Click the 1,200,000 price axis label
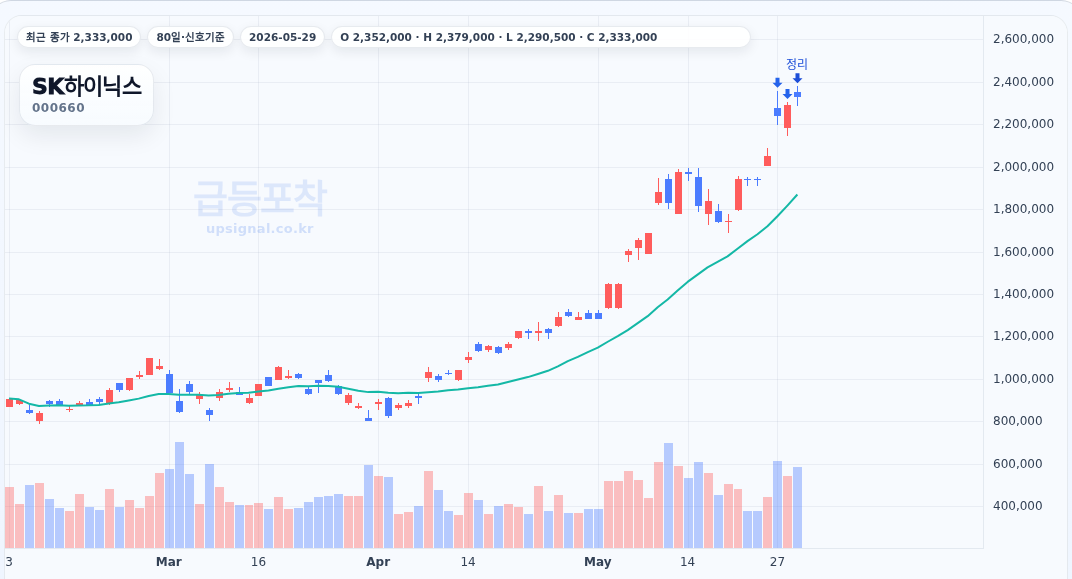The height and width of the screenshot is (579, 1072). [1023, 336]
